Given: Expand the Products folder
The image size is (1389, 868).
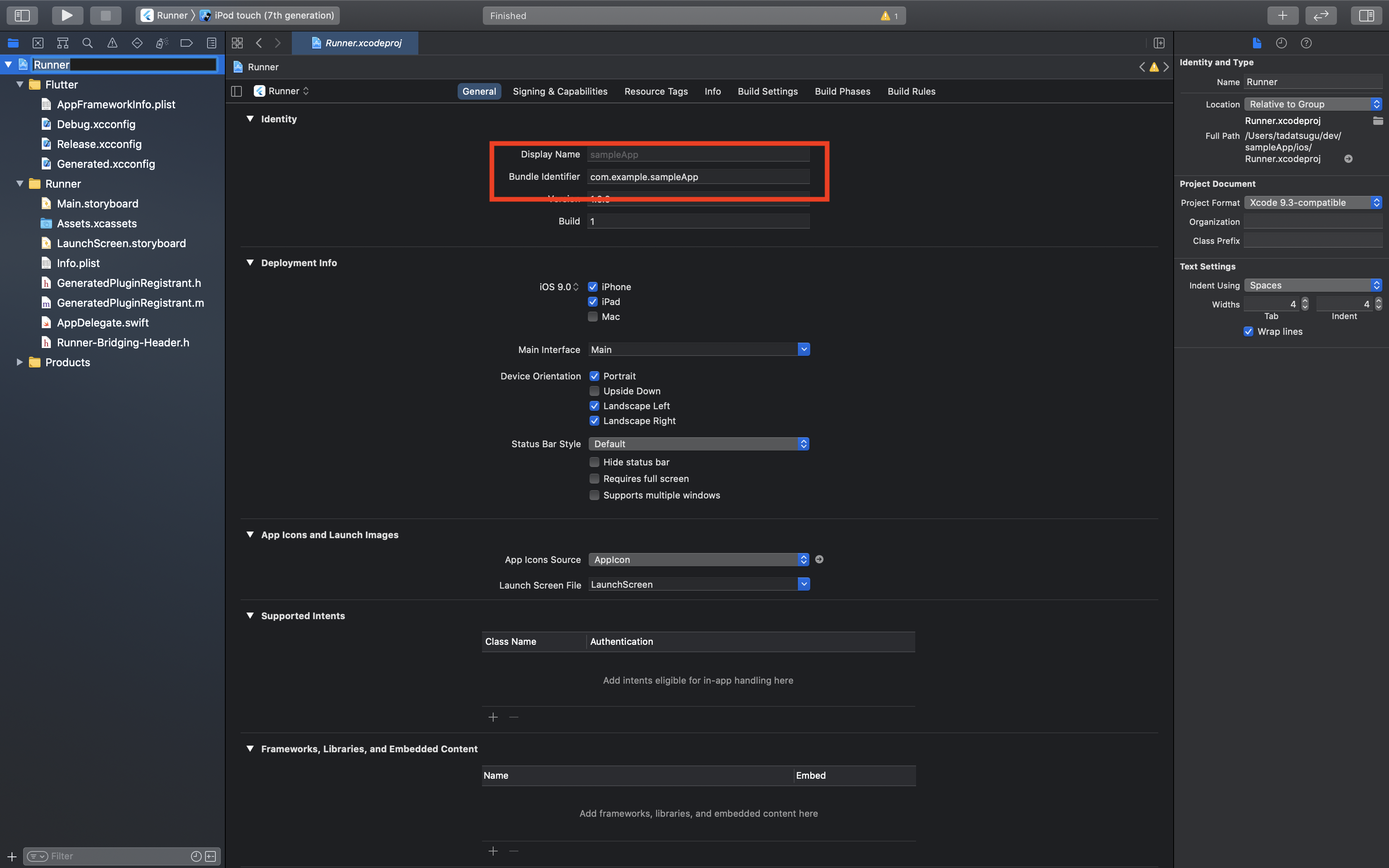Looking at the screenshot, I should point(19,362).
